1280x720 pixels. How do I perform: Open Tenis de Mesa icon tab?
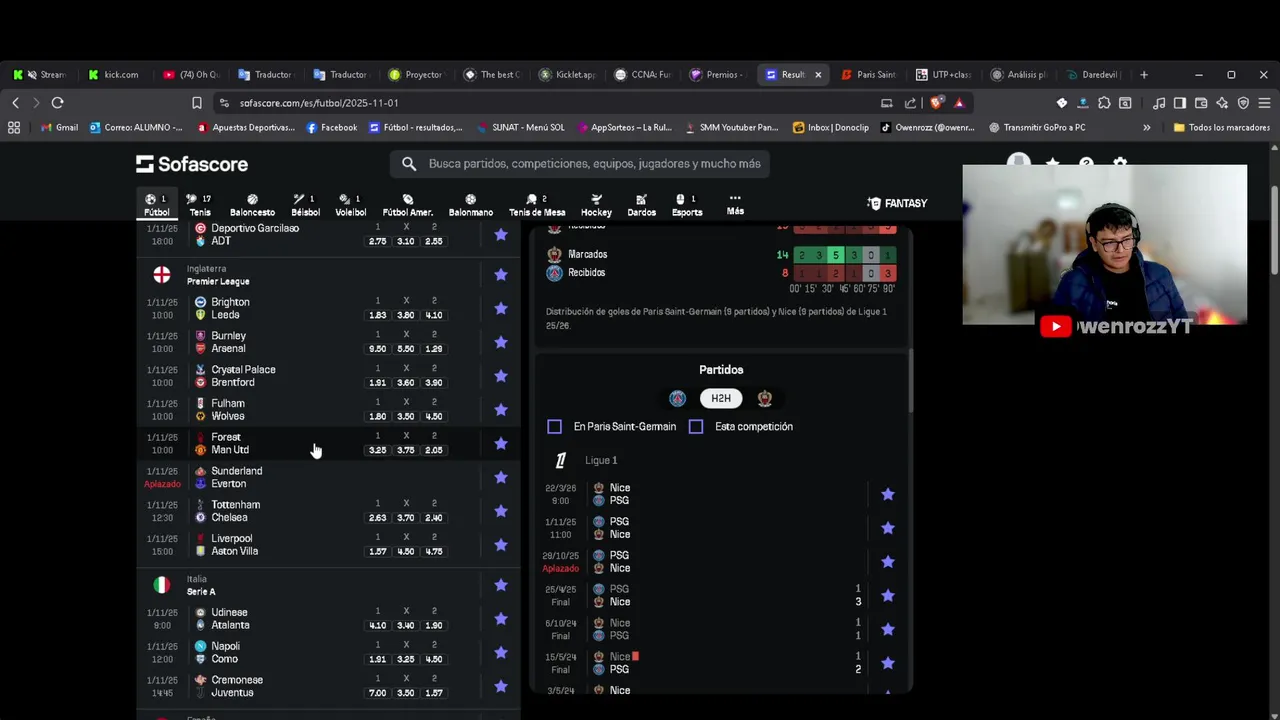click(537, 205)
